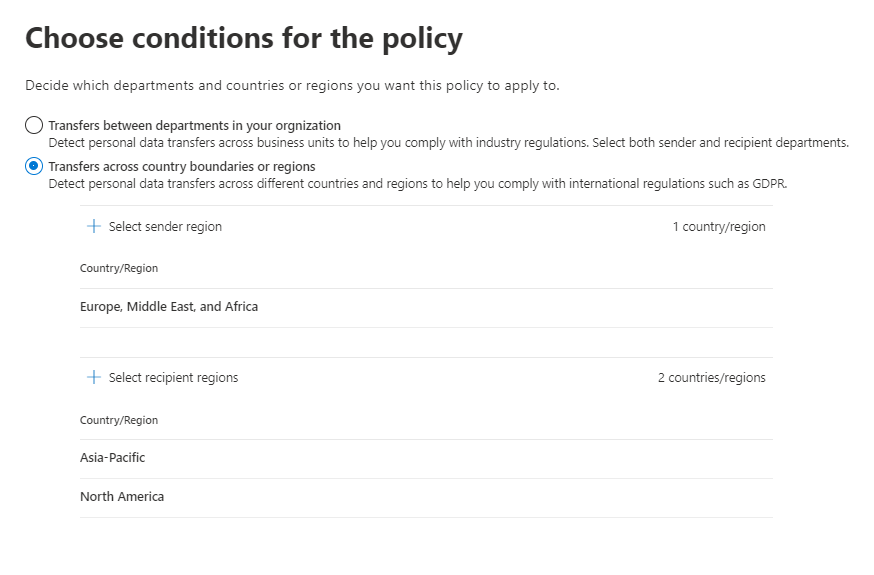Click the Country/Region header in the recipient list
874x575 pixels.
119,420
